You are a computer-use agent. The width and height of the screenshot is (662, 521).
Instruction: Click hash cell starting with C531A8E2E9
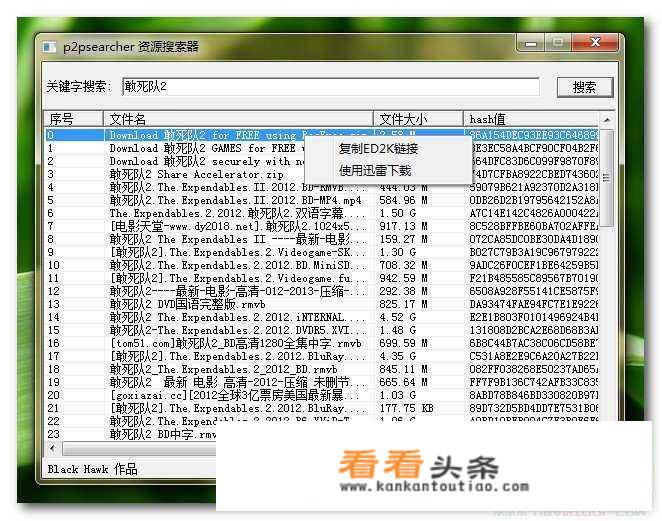tap(534, 356)
